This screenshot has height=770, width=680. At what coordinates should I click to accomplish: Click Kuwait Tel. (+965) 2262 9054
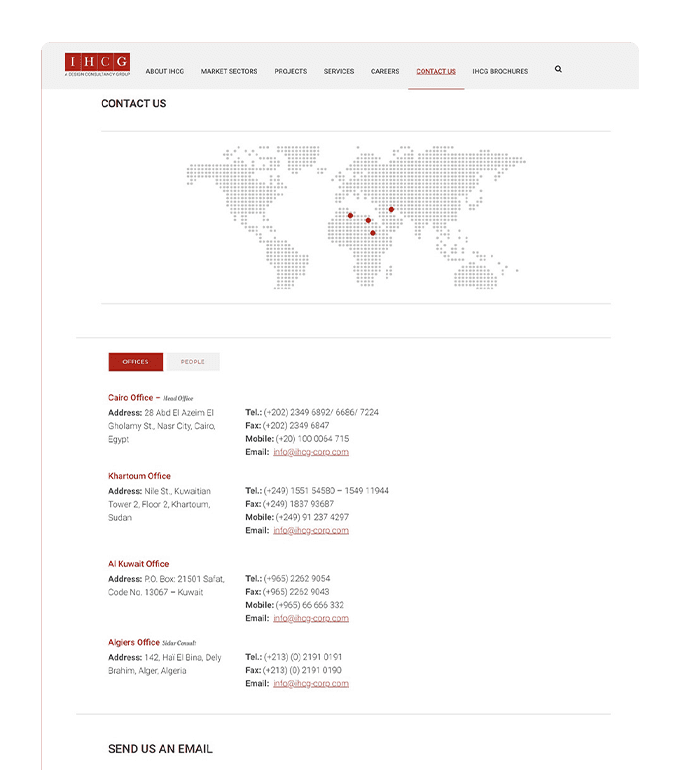[297, 578]
